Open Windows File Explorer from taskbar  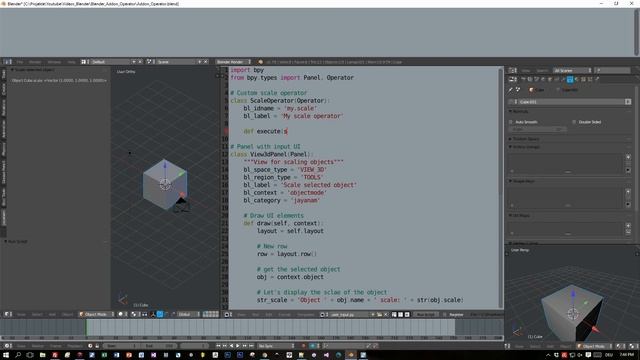[42, 355]
